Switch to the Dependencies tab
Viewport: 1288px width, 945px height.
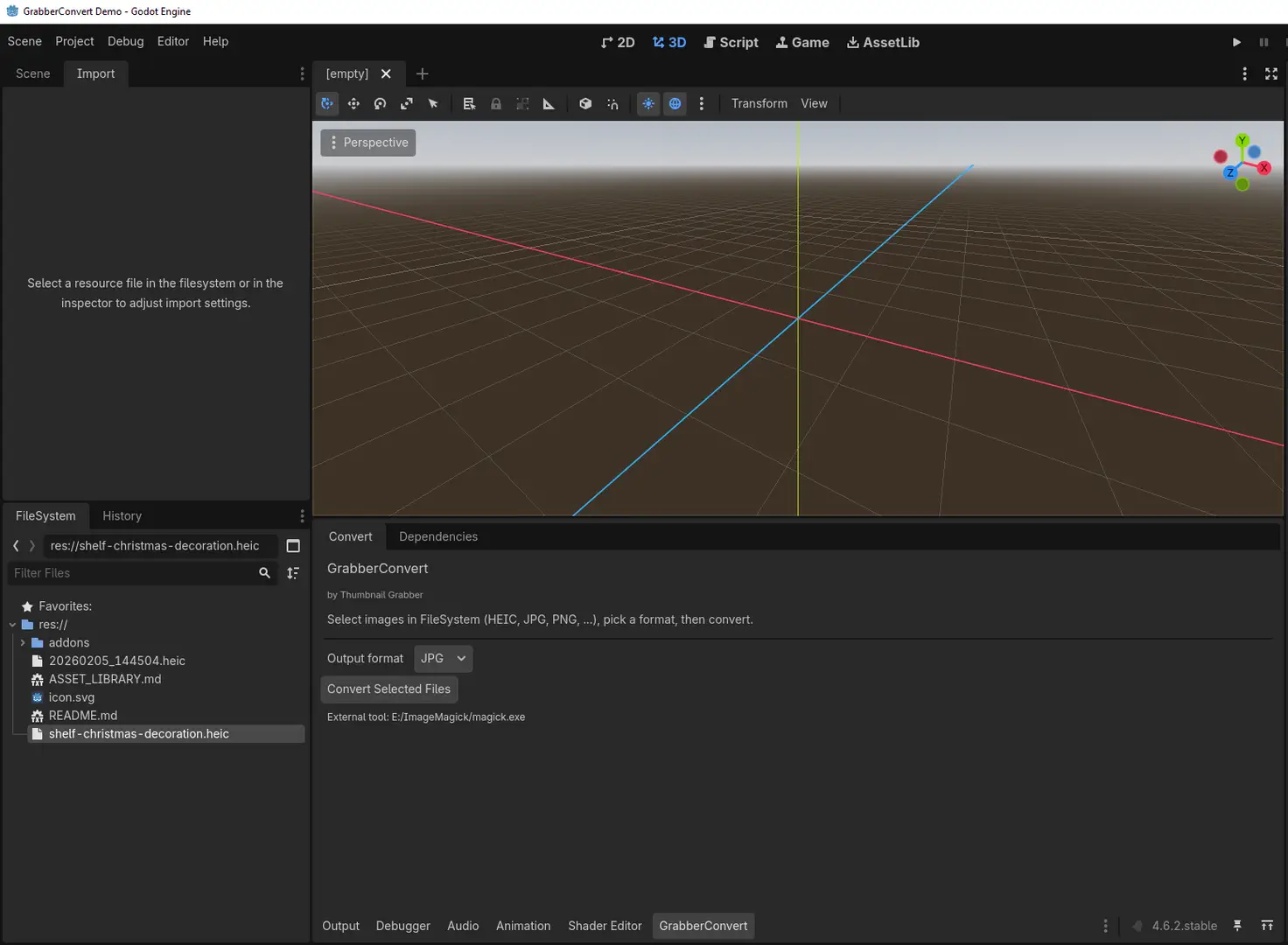click(x=438, y=536)
